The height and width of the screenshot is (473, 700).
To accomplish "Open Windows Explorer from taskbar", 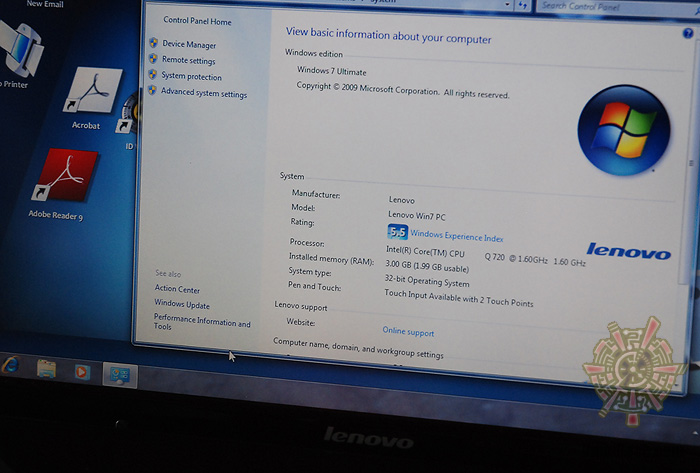I will [46, 369].
